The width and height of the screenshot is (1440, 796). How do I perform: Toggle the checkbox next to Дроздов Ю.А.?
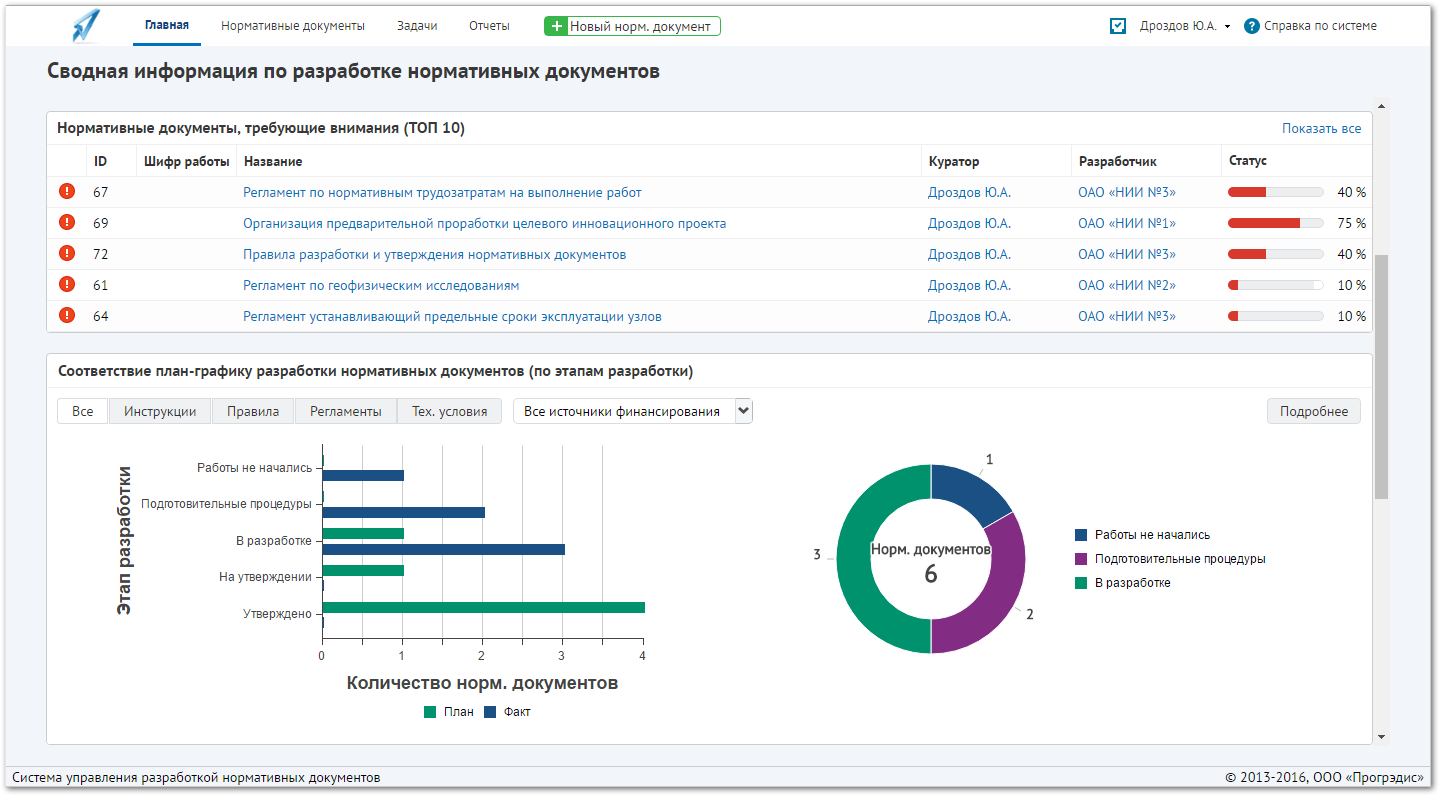coord(1118,26)
